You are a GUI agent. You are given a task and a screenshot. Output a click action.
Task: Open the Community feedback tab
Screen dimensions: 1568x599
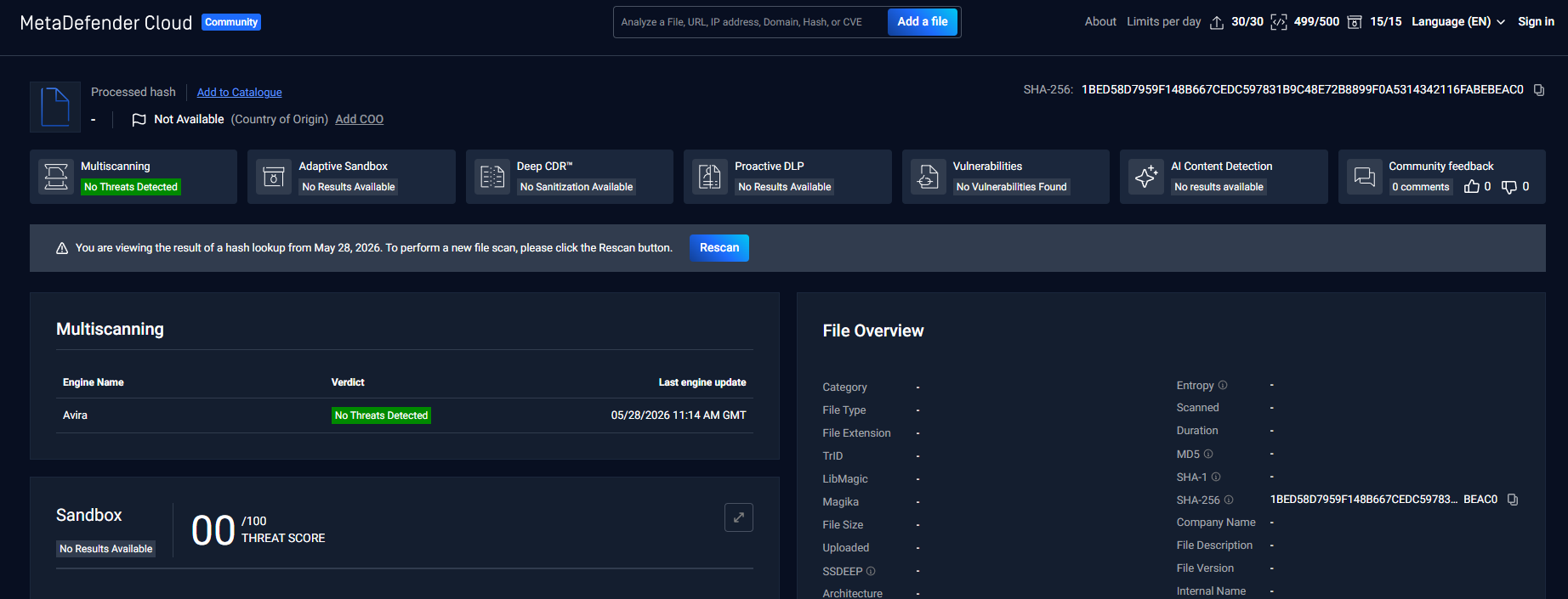click(x=1442, y=177)
